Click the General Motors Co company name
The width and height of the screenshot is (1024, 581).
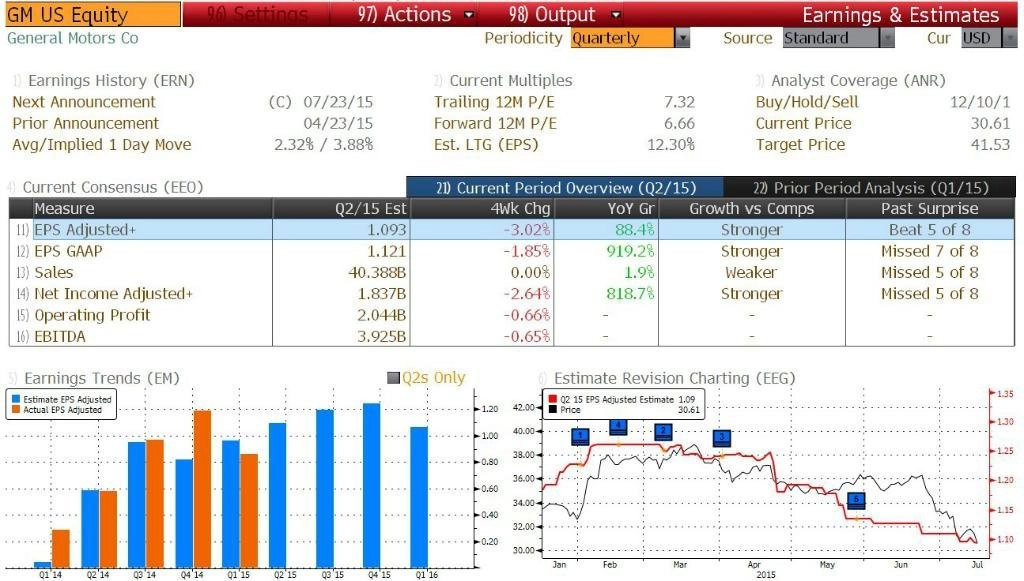[72, 39]
